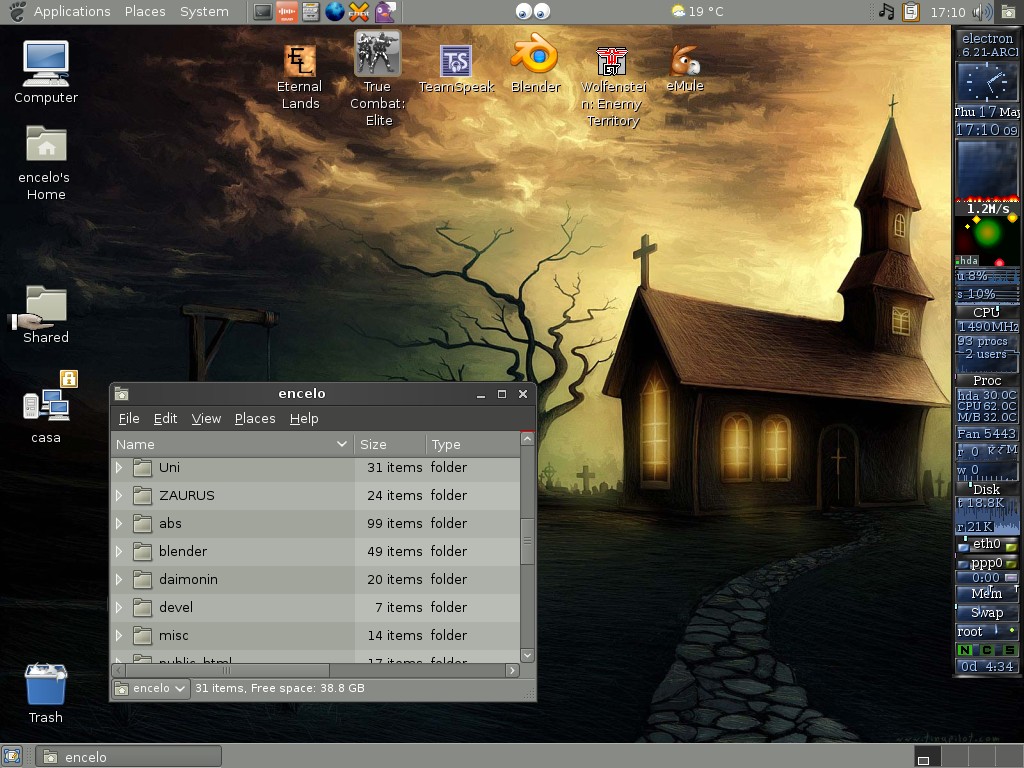Click the home folder icon in panel corner

1009,11
